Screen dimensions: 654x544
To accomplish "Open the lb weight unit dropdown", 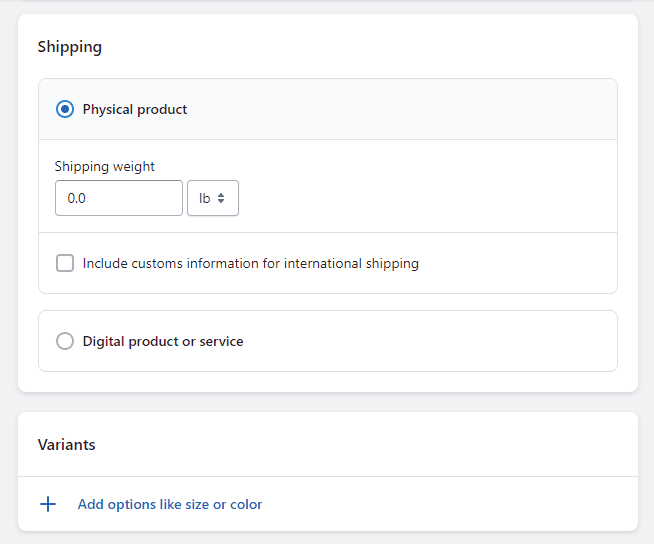I will (x=213, y=198).
